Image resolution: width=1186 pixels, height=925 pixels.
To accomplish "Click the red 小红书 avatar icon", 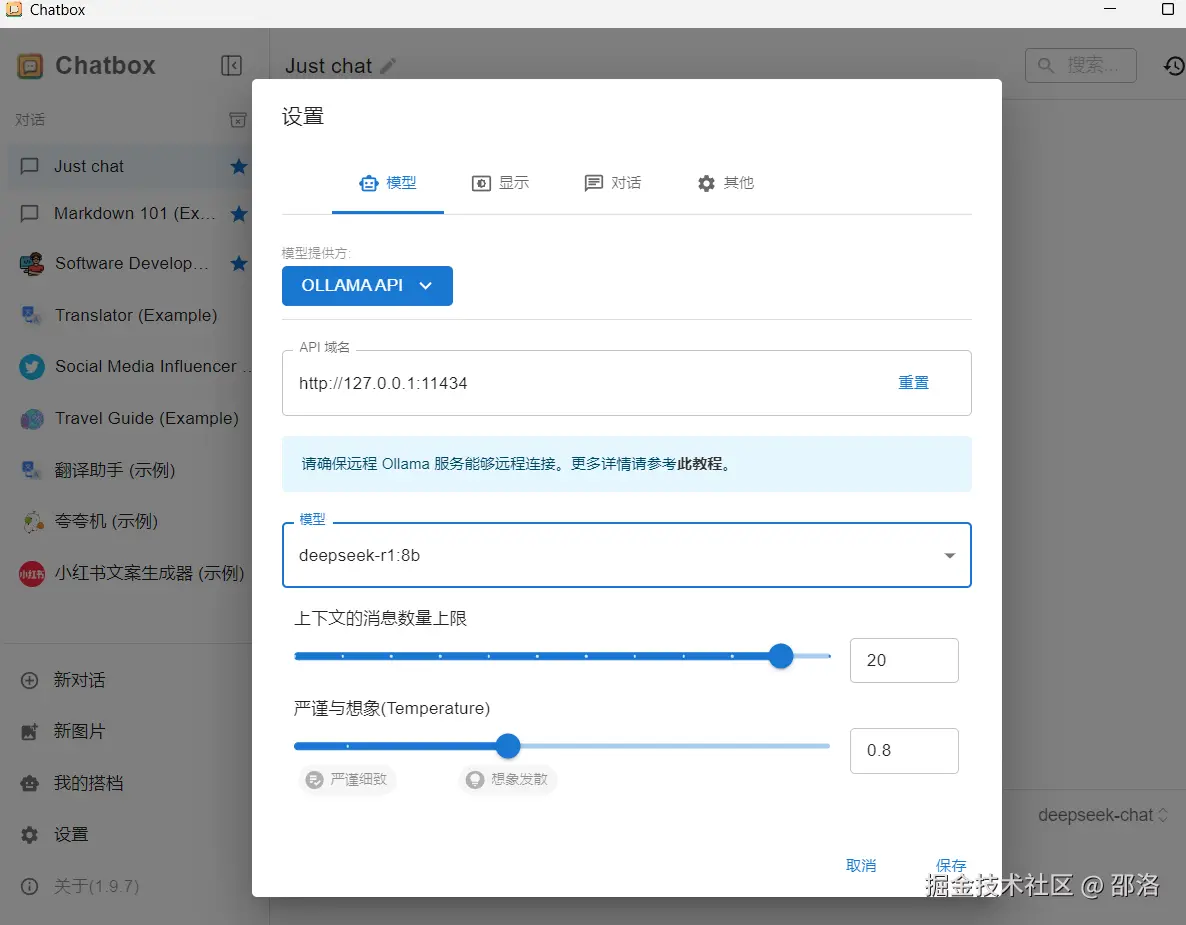I will coord(32,574).
